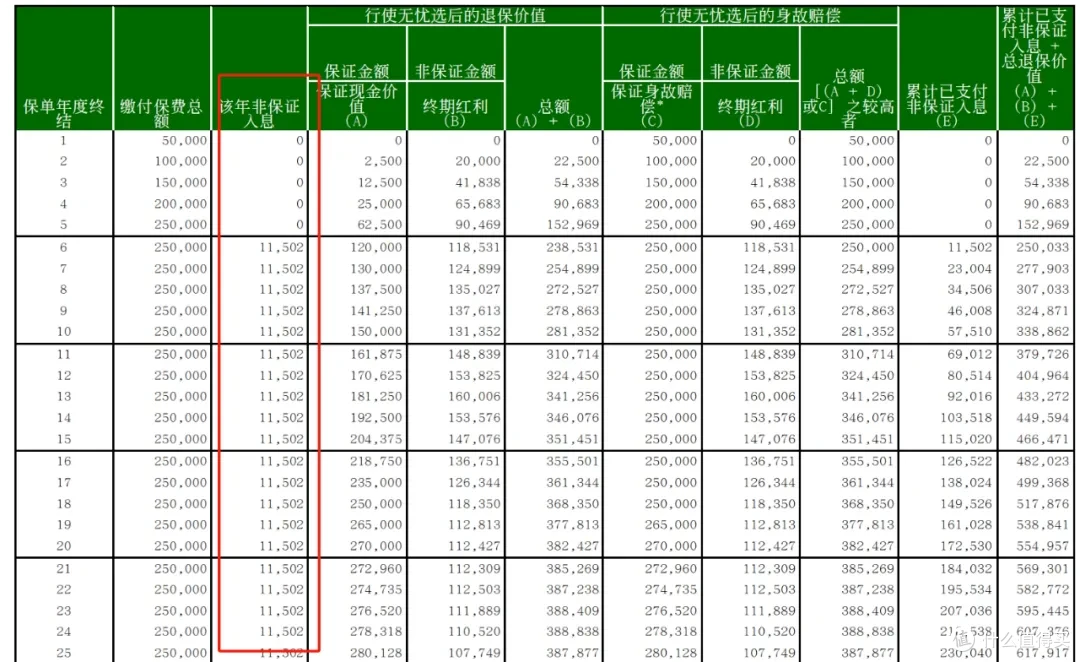1080x662 pixels.
Task: Click the guaranteed cash value 12,500
Action: [380, 183]
